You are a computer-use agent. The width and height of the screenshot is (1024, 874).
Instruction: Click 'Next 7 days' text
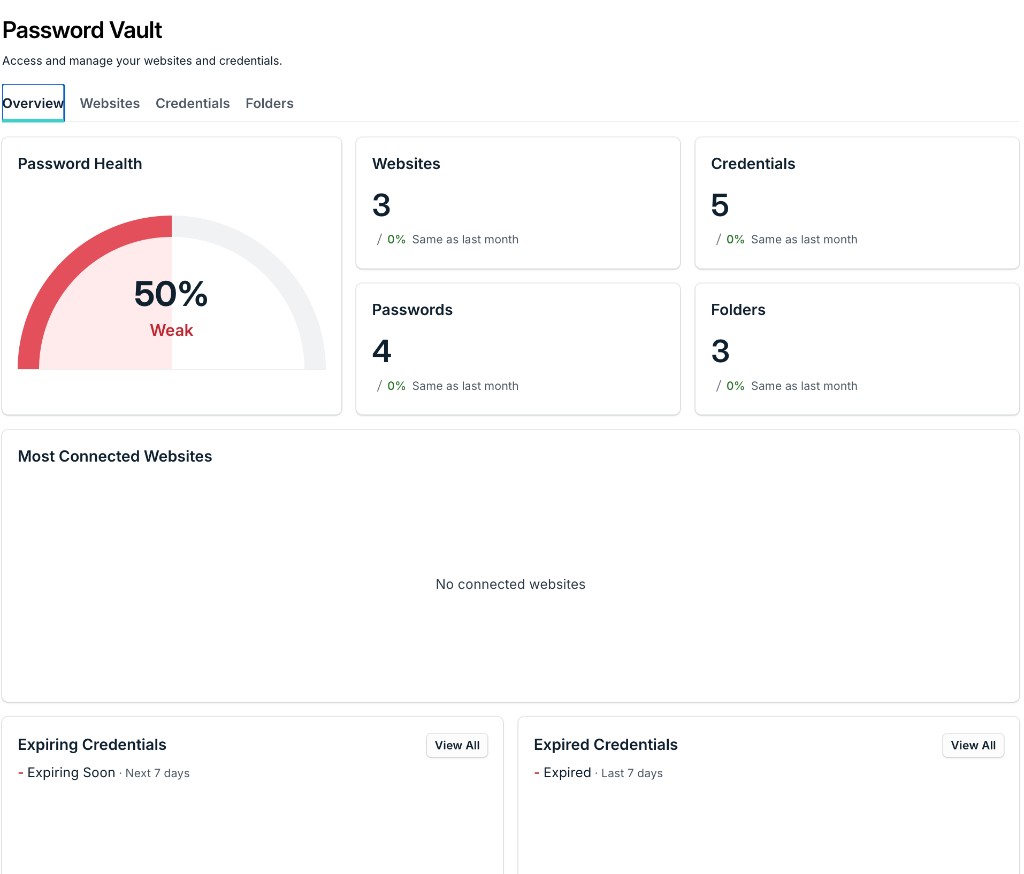157,773
